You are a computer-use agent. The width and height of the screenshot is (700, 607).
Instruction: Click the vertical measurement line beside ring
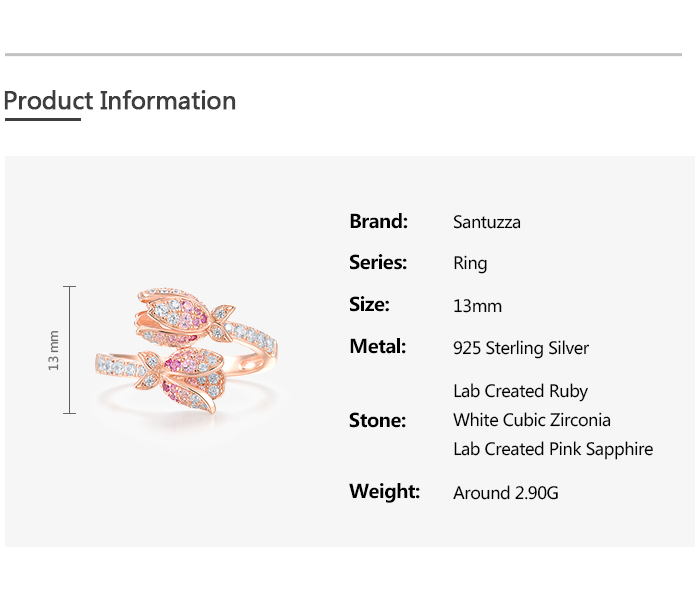pyautogui.click(x=70, y=350)
